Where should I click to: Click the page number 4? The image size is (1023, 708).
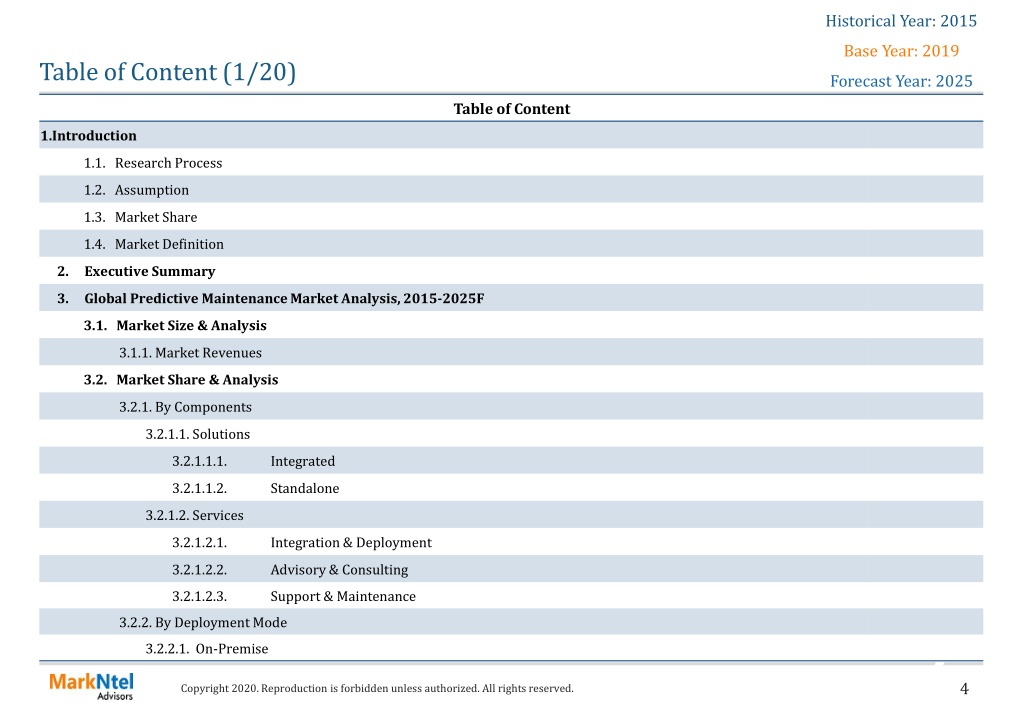964,688
